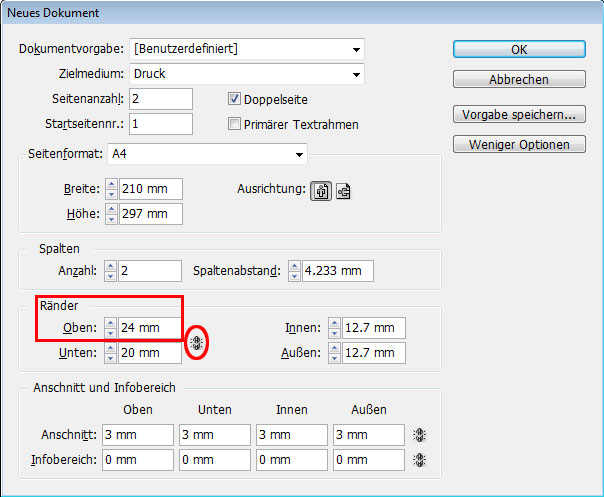The height and width of the screenshot is (497, 604).
Task: Click the Oben margin field 24 mm
Action: pyautogui.click(x=150, y=328)
